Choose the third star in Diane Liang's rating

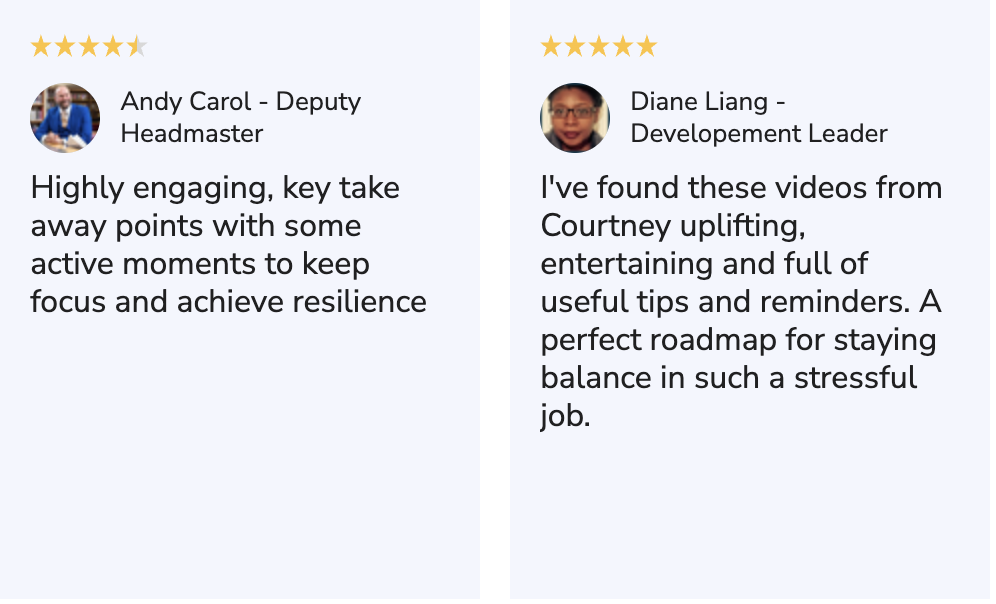click(599, 46)
